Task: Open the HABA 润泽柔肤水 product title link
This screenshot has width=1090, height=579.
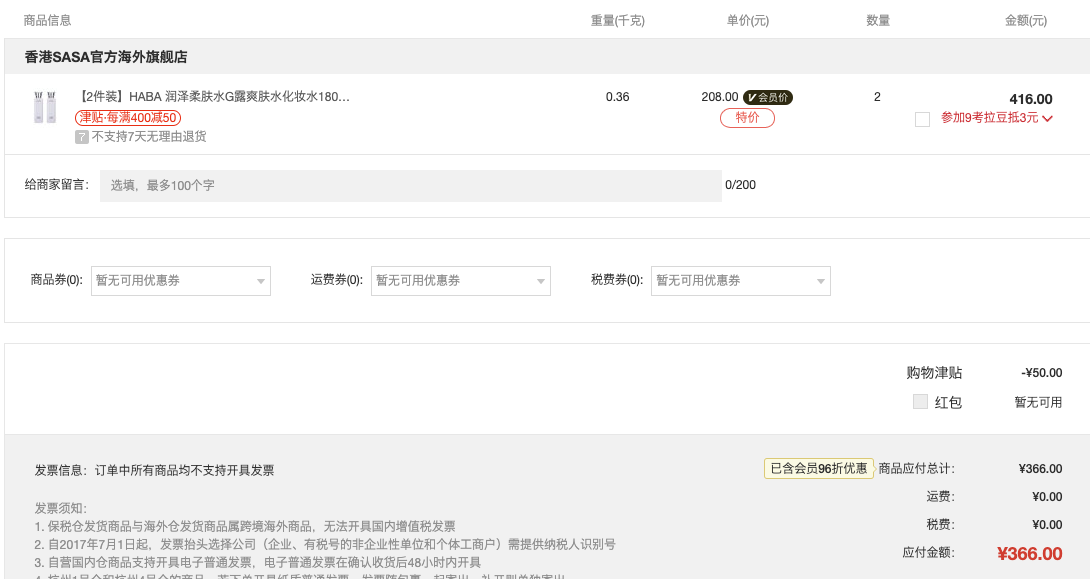Action: 213,97
